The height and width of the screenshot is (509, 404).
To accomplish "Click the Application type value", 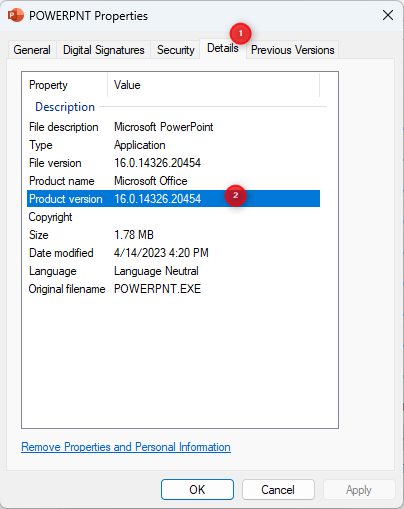I will 140,145.
